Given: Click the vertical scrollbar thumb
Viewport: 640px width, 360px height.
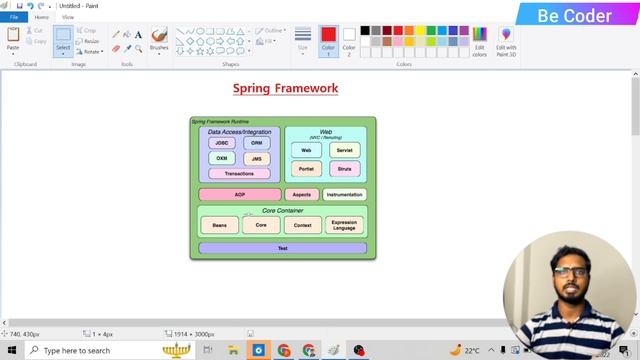Looking at the screenshot, I should click(636, 106).
